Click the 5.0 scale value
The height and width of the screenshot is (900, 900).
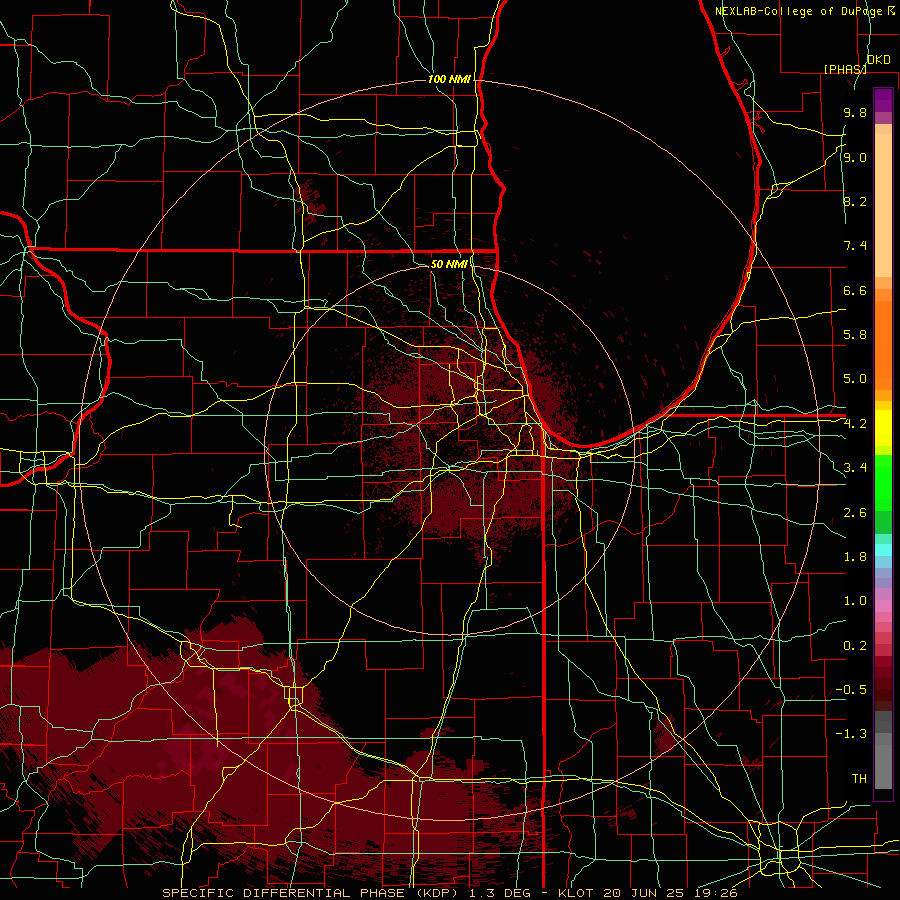(855, 379)
